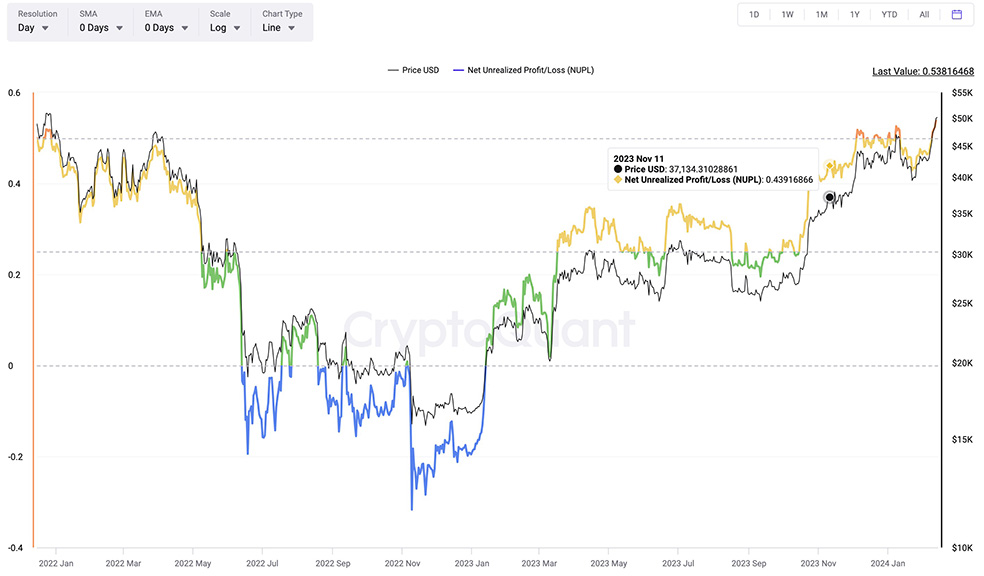
Task: Open the Chart Type selector
Action: 279,28
